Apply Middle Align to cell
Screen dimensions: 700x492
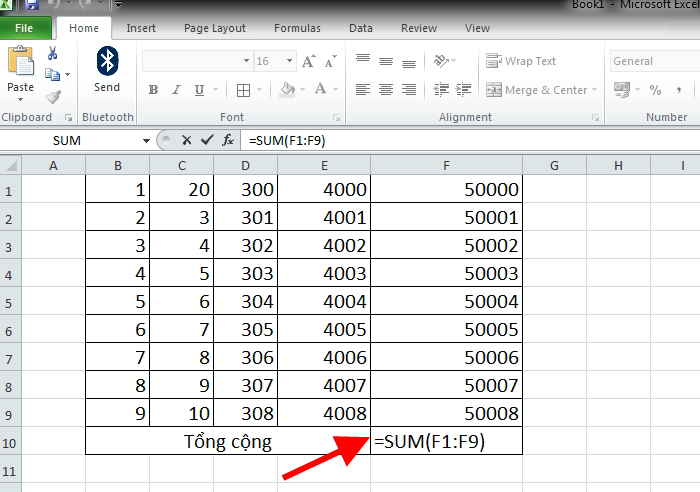point(386,61)
